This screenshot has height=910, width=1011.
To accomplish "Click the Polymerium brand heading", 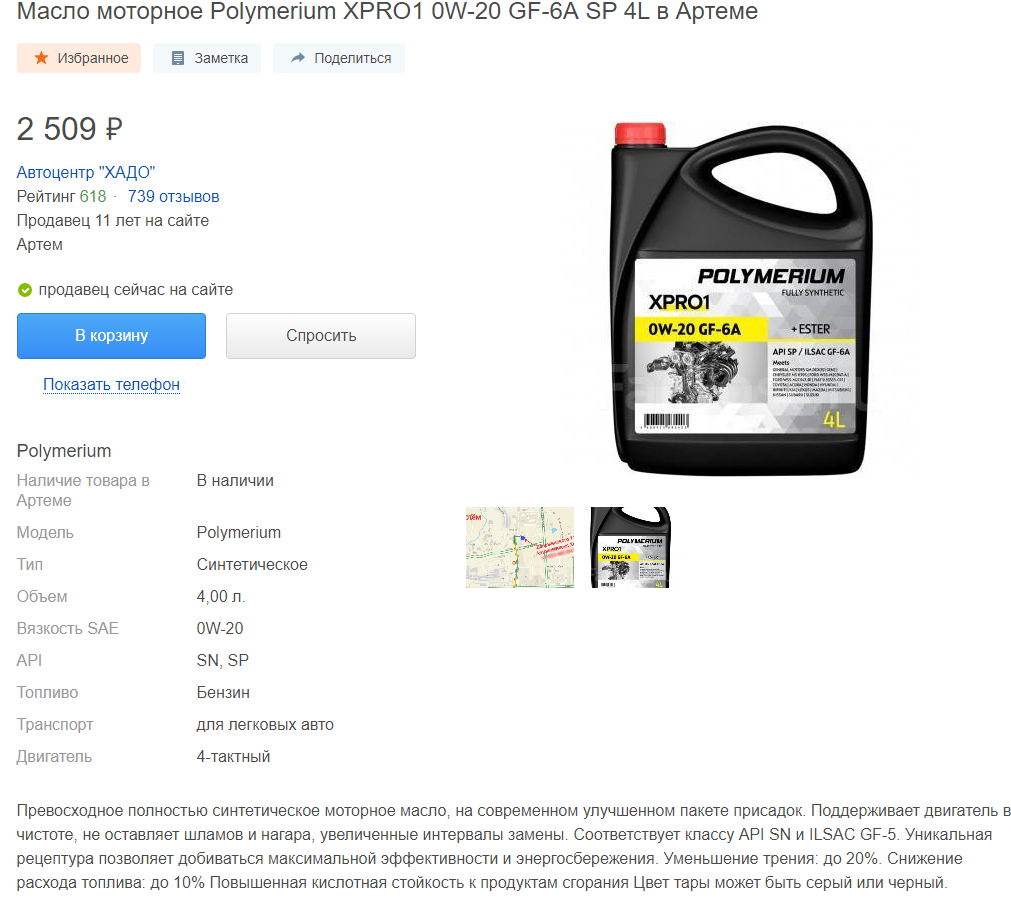I will [64, 451].
